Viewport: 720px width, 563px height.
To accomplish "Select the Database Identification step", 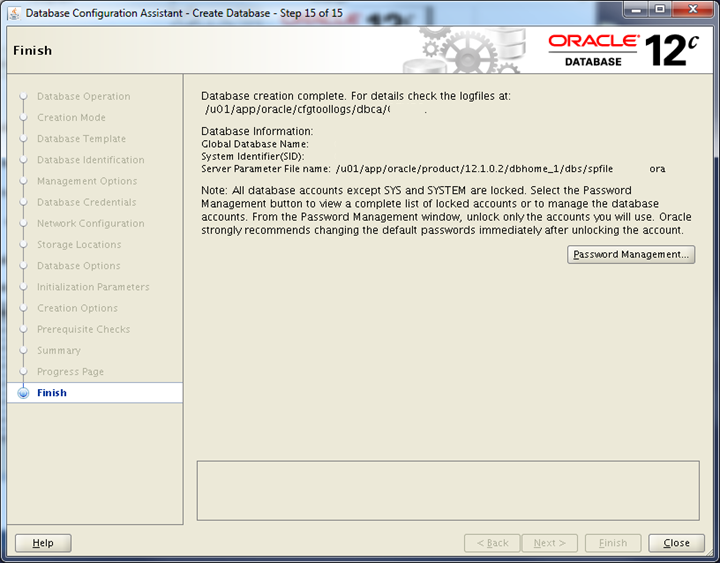I will (x=90, y=160).
